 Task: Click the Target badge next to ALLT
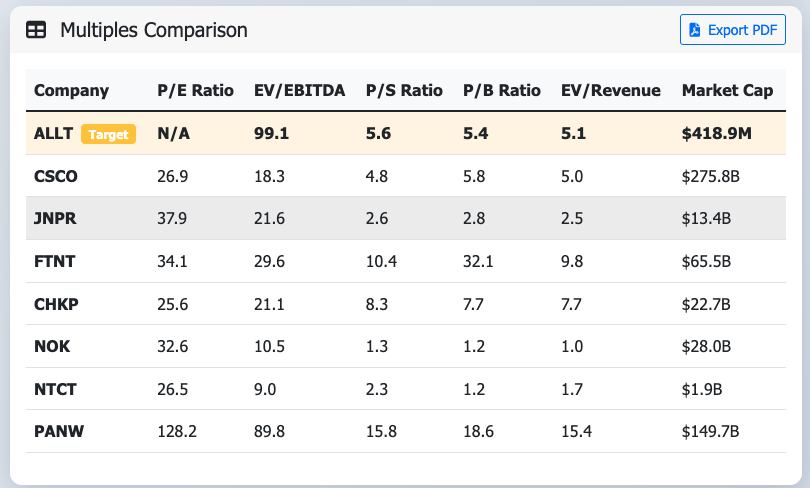108,134
